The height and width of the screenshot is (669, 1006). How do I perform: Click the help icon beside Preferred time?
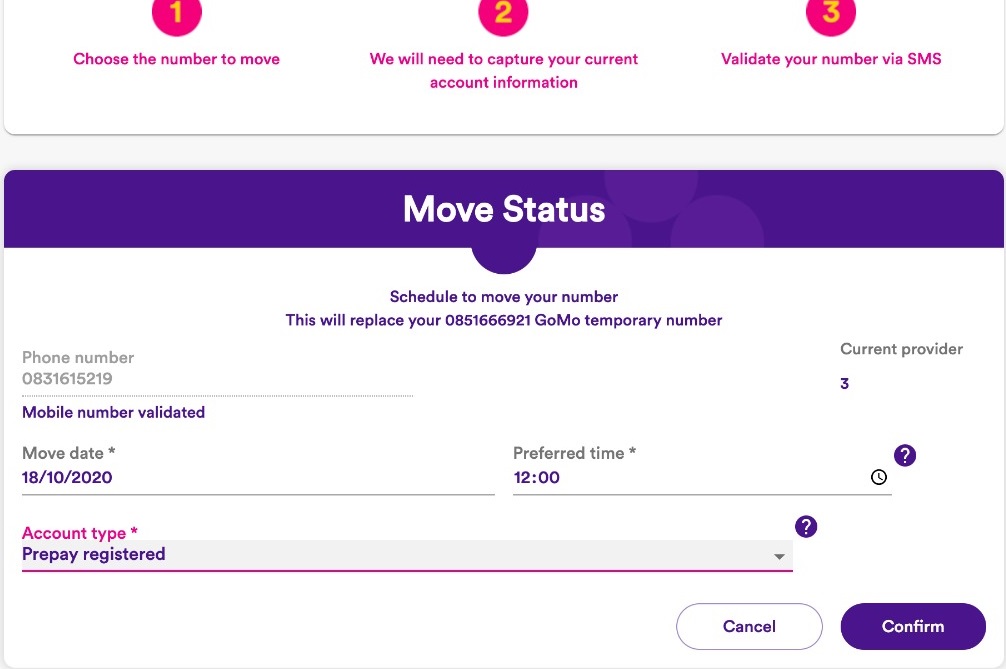point(905,456)
